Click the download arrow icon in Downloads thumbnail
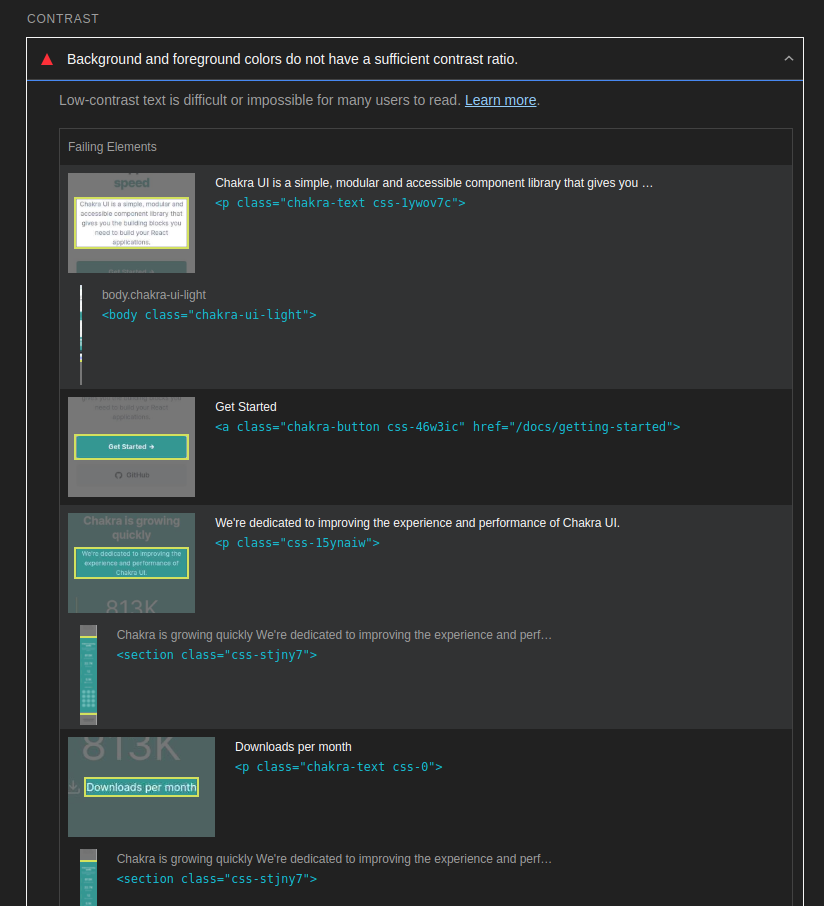This screenshot has width=824, height=906. tap(75, 789)
